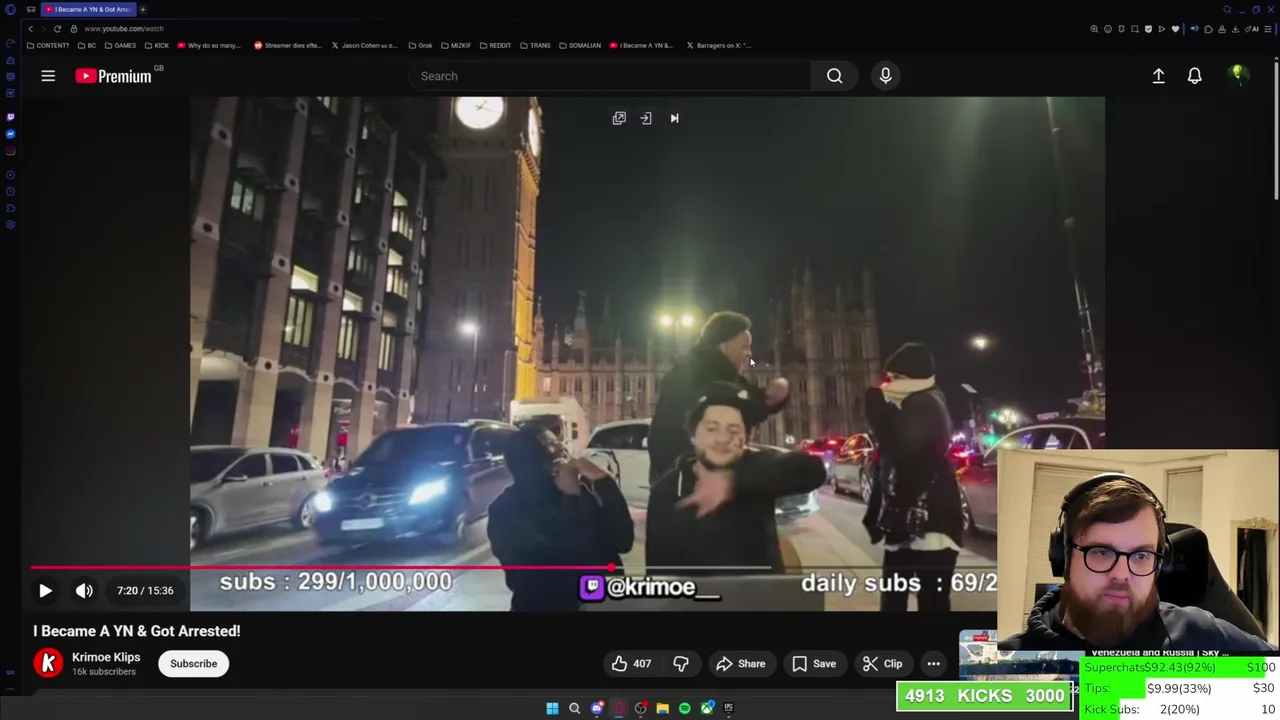
Task: Go to YouTube Premium home logo
Action: (x=113, y=76)
